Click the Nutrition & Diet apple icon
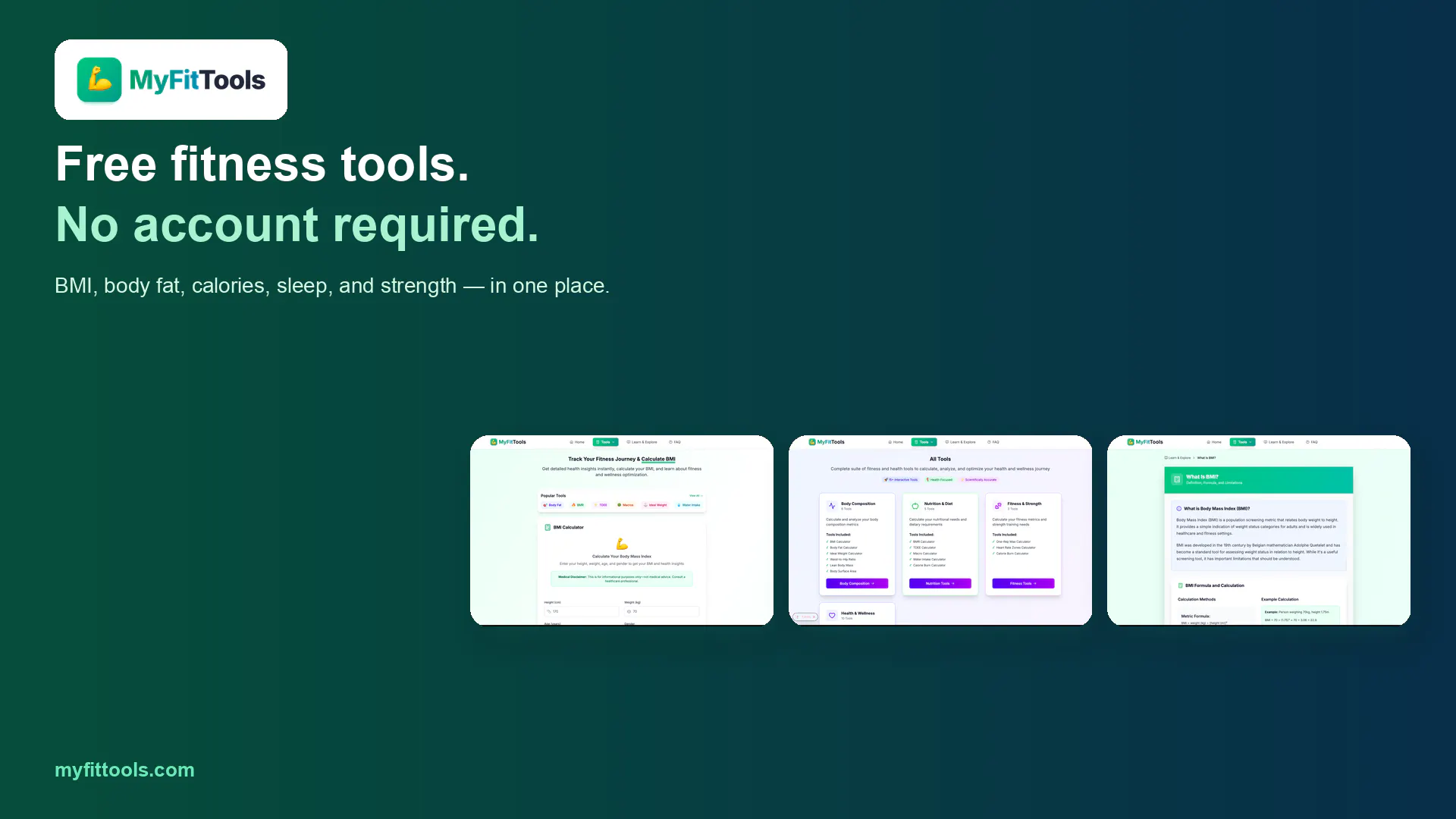The width and height of the screenshot is (1456, 819). [915, 506]
